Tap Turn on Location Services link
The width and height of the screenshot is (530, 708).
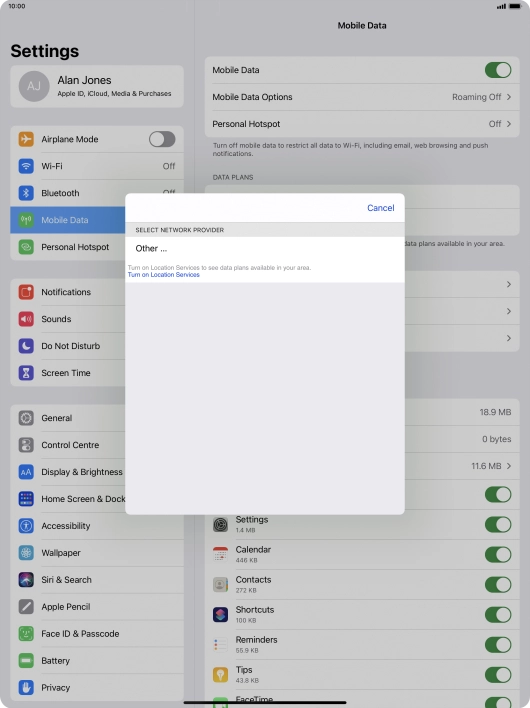(163, 275)
